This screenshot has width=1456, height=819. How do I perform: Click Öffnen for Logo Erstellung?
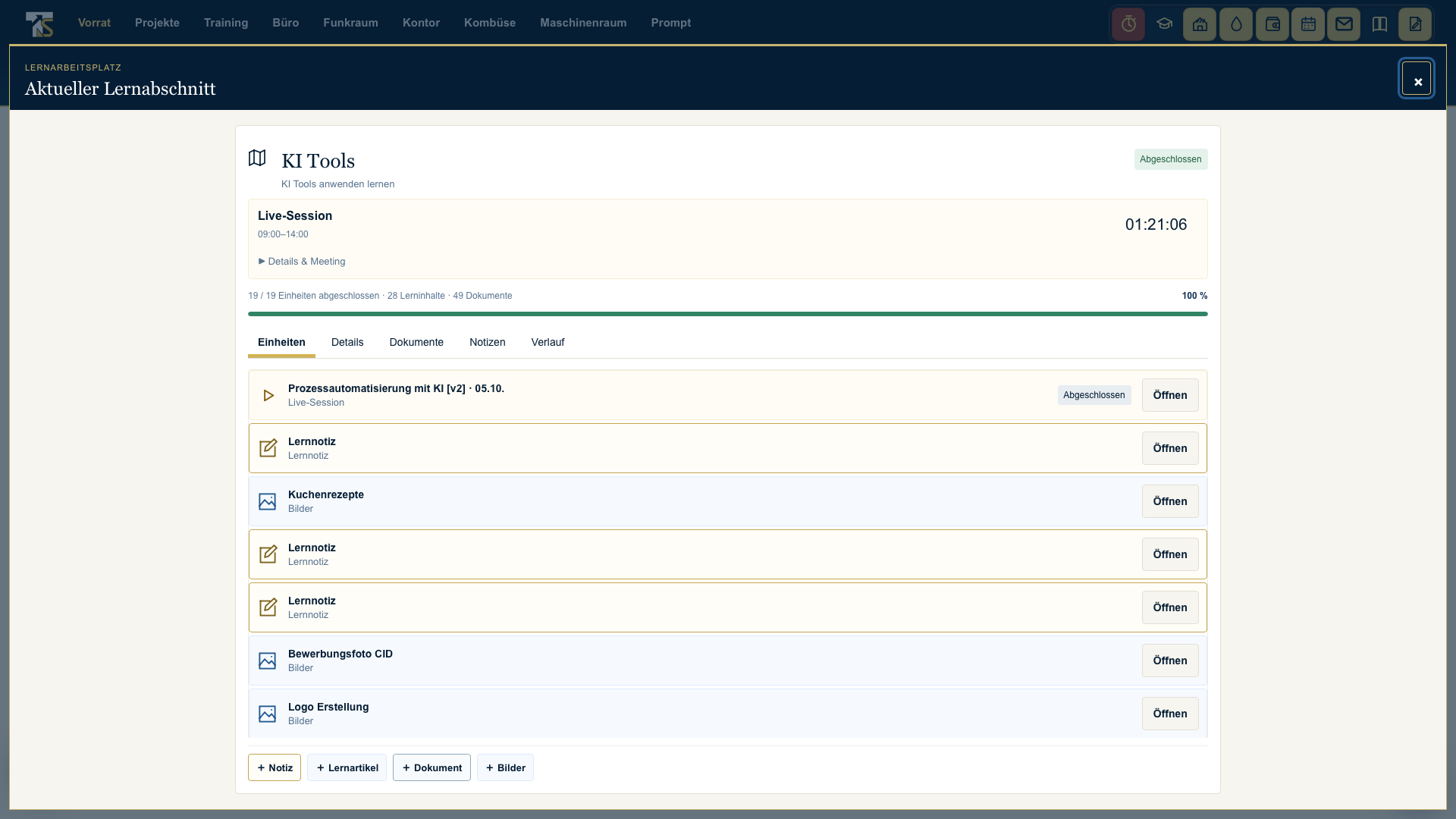point(1170,714)
